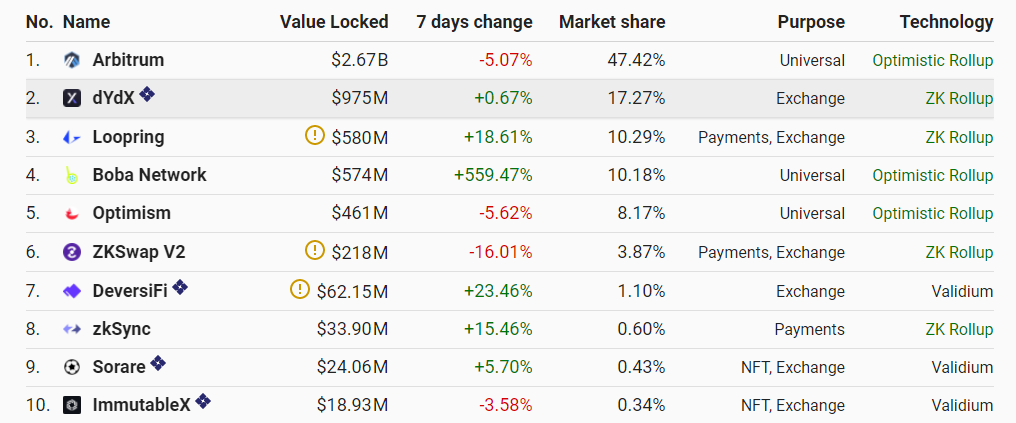Click the Optimism logo icon

[x=72, y=213]
